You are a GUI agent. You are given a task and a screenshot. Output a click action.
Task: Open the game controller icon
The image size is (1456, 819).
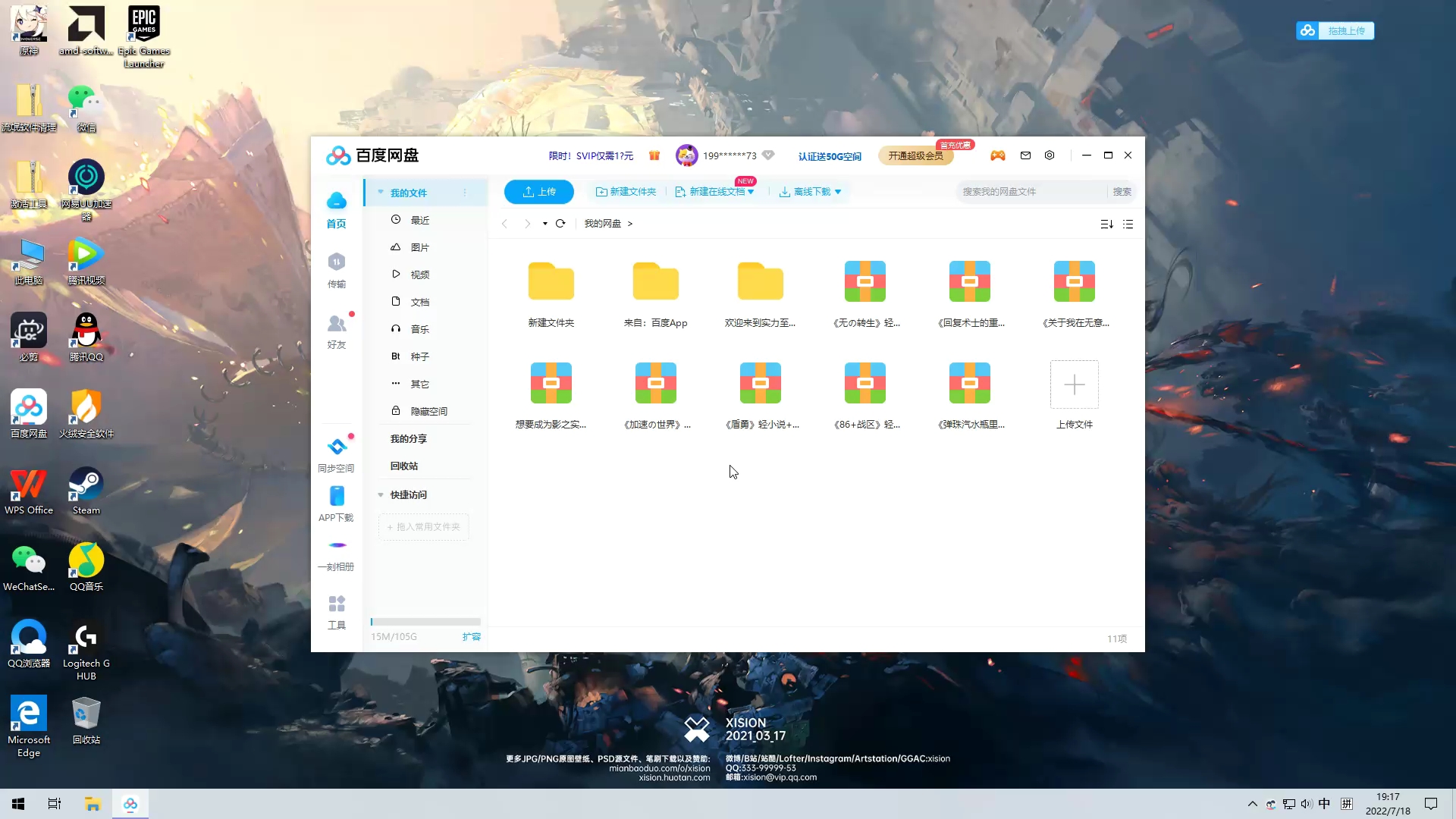pyautogui.click(x=998, y=155)
